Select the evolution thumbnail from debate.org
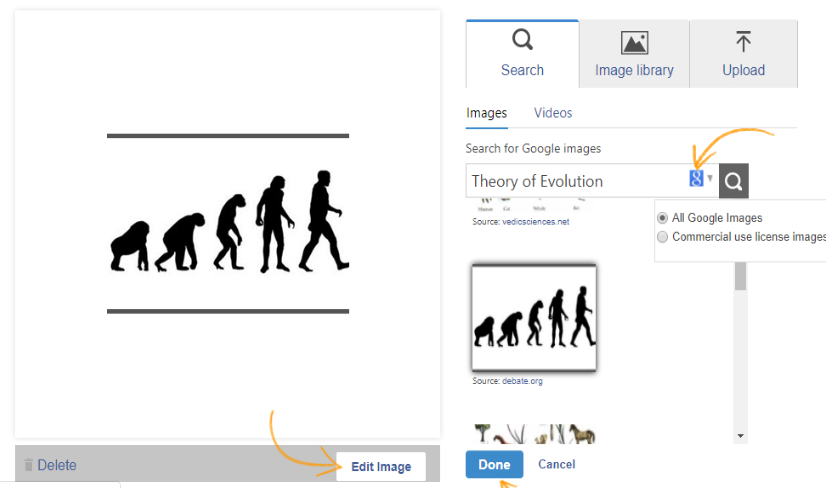 pyautogui.click(x=534, y=317)
